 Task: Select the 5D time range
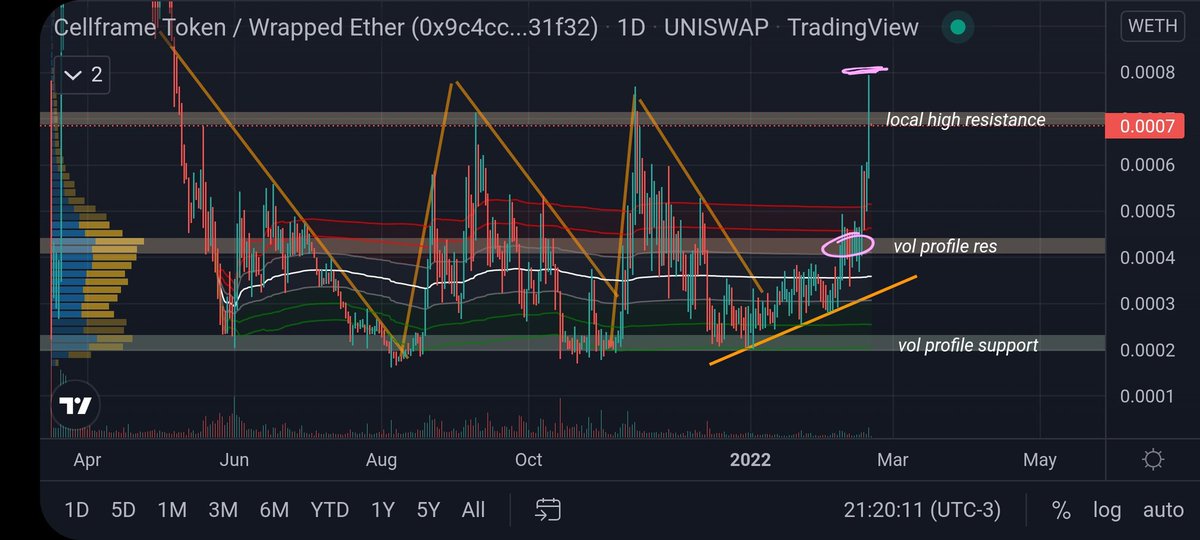point(123,510)
